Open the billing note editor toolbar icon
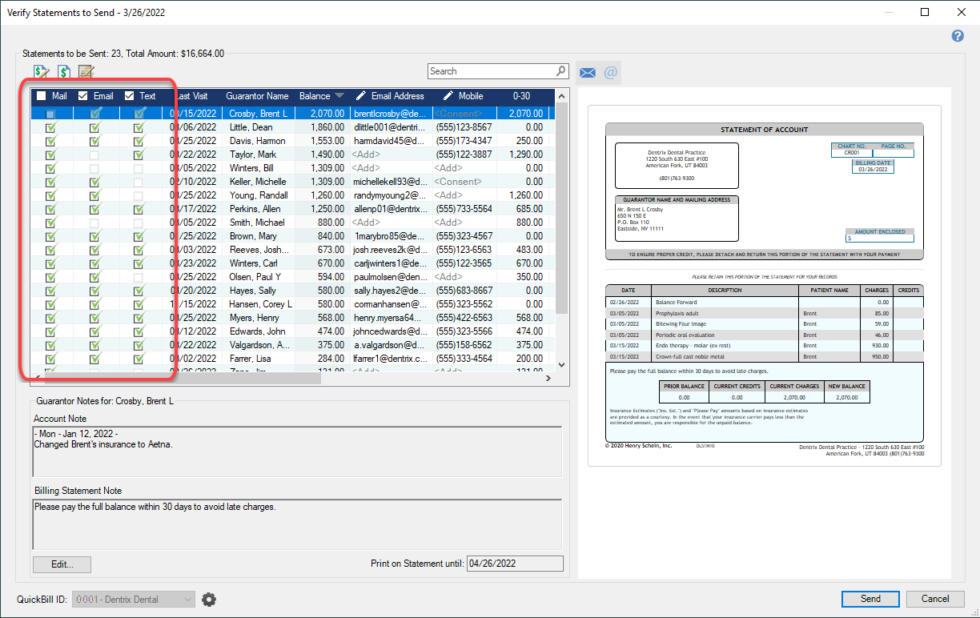The image size is (980, 618). tap(85, 71)
